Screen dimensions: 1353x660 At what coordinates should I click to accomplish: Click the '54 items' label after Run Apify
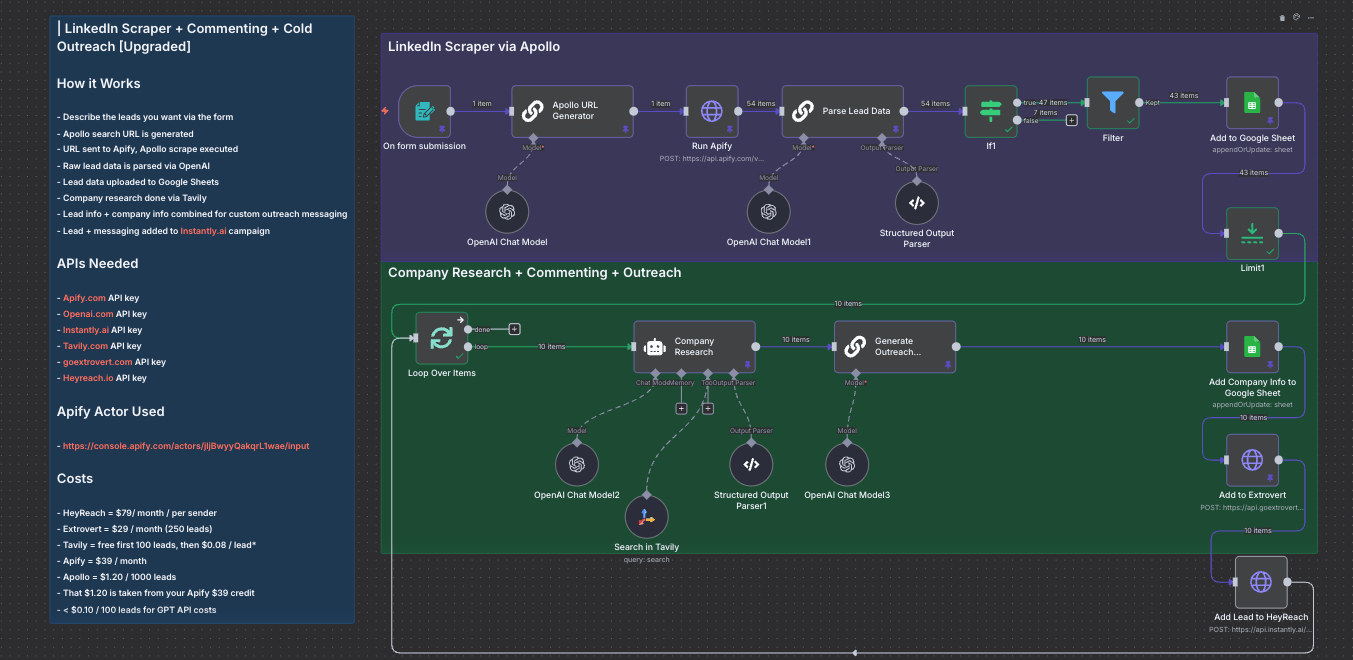761,104
